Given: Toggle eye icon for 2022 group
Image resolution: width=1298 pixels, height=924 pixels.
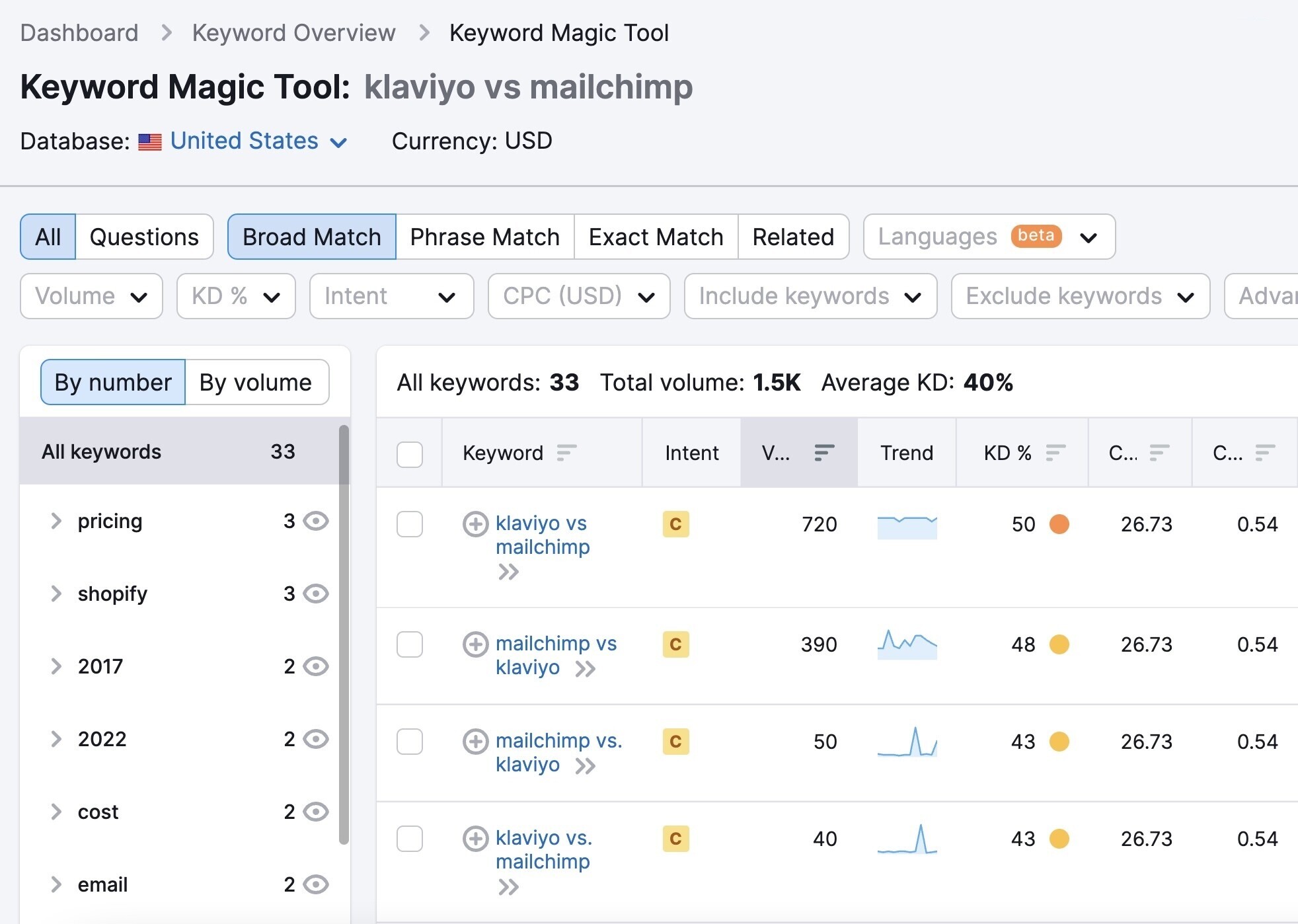Looking at the screenshot, I should click(316, 739).
